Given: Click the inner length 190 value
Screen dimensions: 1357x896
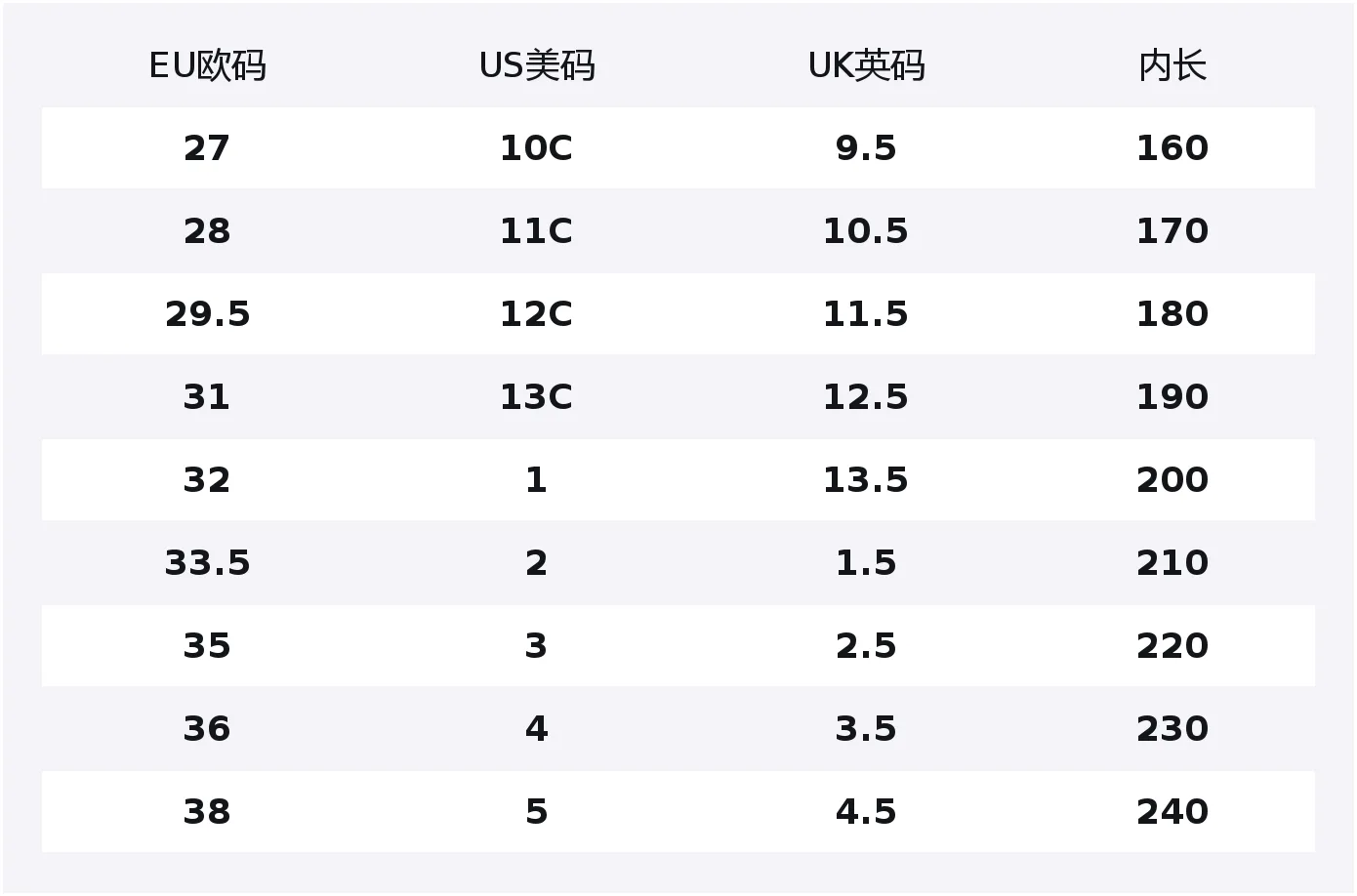Looking at the screenshot, I should click(1172, 397).
